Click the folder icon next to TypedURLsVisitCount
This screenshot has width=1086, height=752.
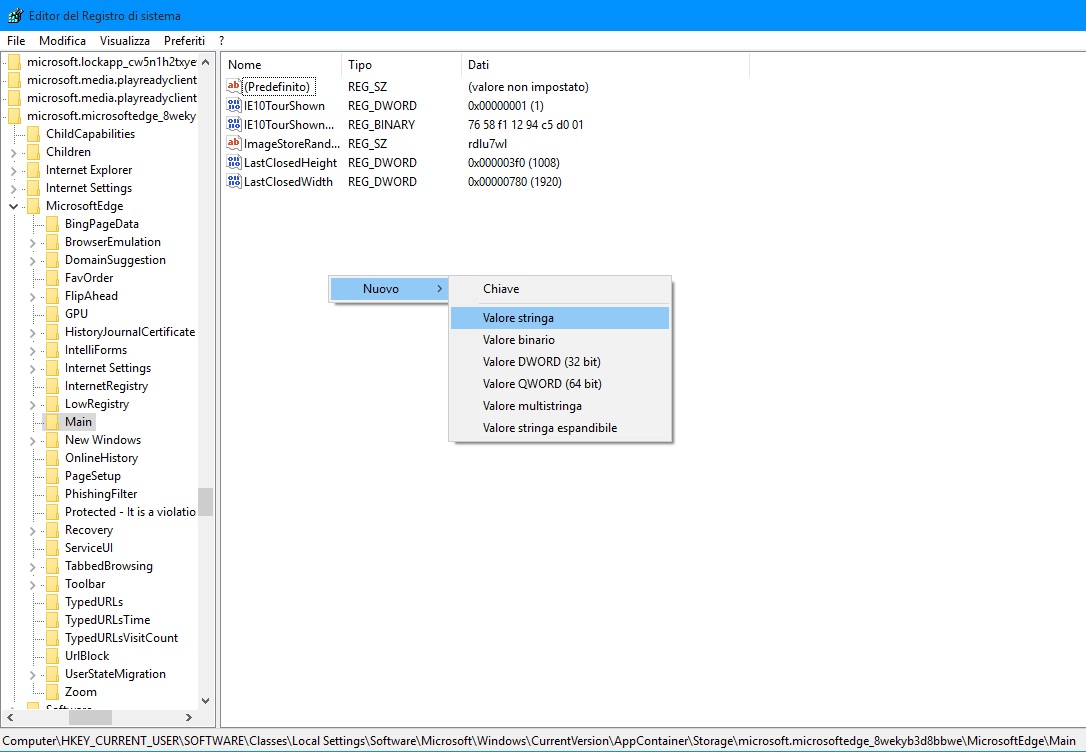(x=52, y=638)
